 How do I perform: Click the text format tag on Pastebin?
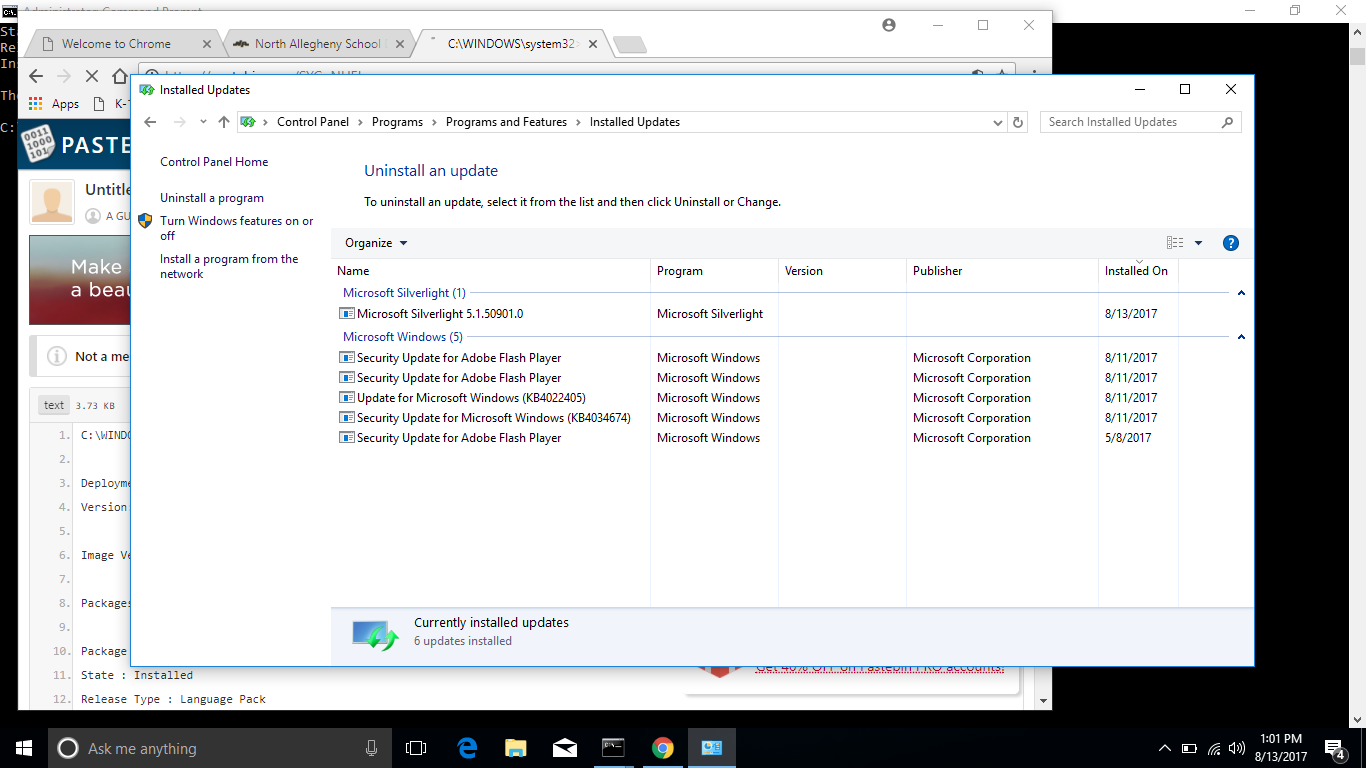tap(54, 405)
